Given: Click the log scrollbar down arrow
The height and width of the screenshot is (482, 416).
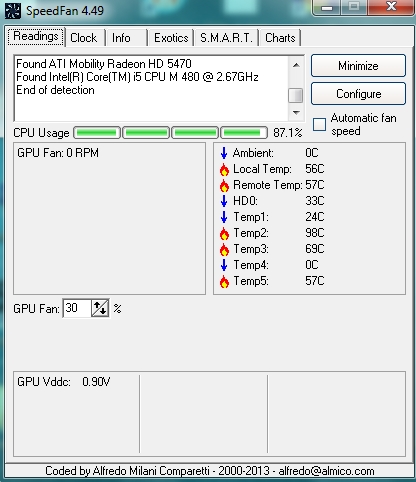Looking at the screenshot, I should click(x=296, y=113).
